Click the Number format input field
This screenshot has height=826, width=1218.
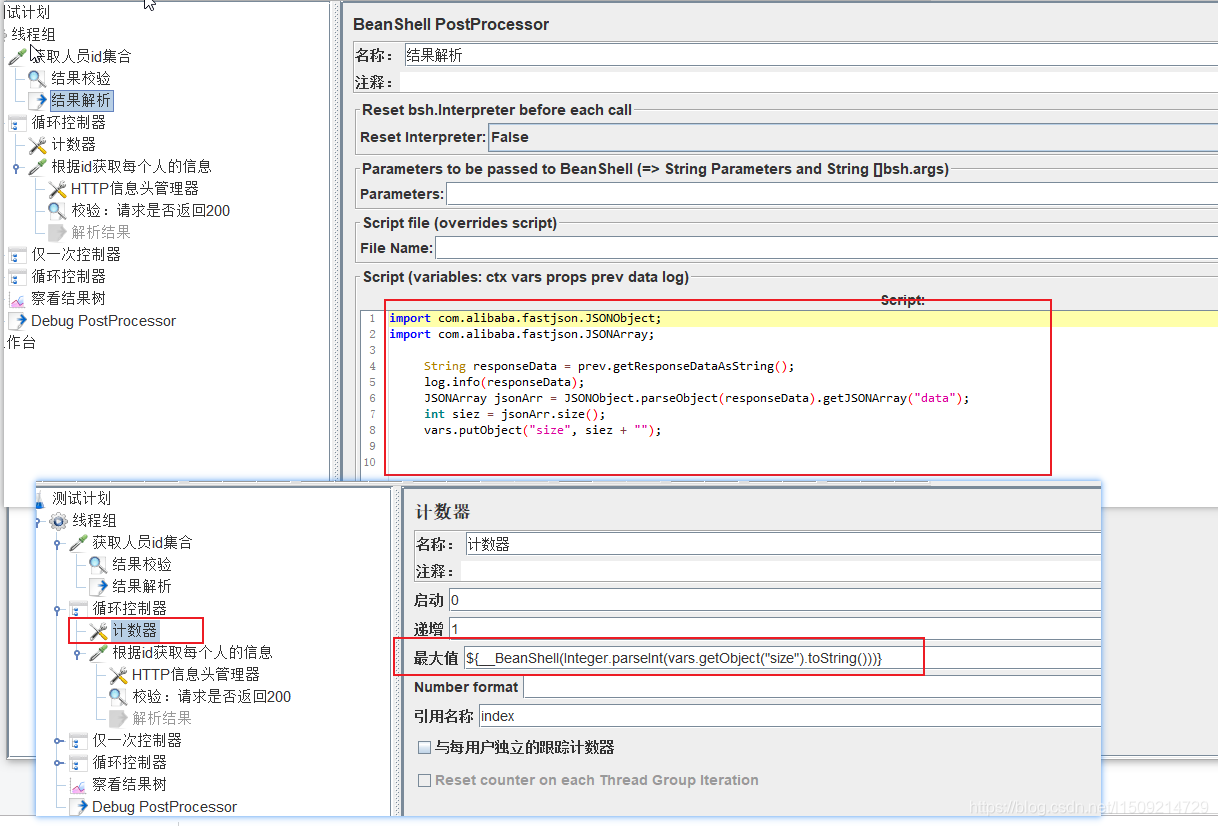812,687
